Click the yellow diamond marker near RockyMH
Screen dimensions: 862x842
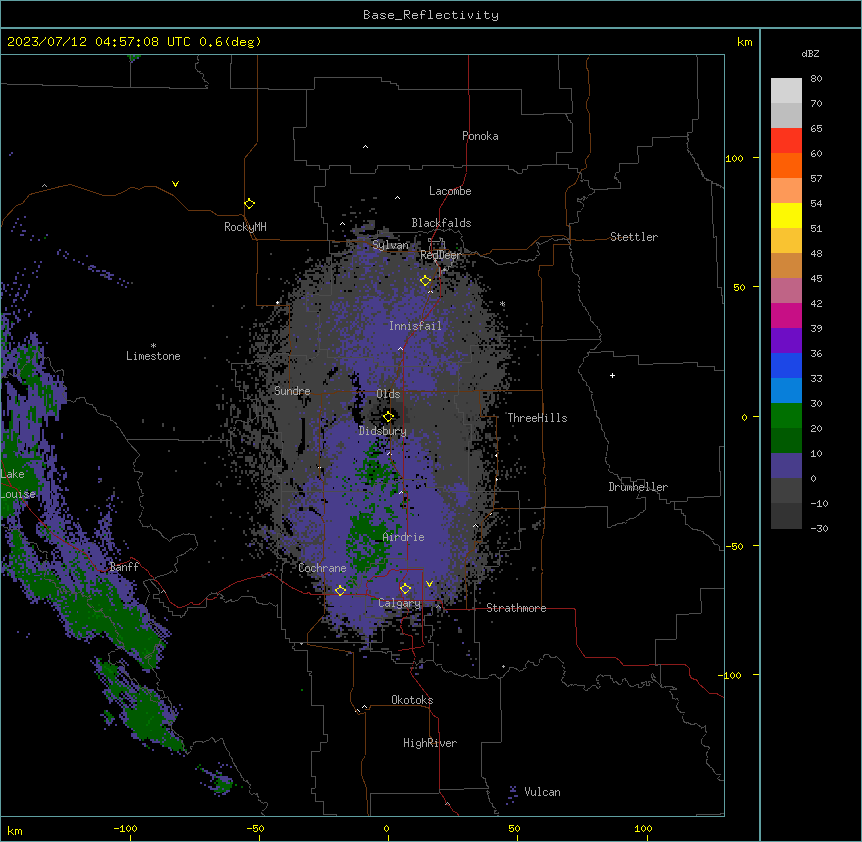pos(250,204)
